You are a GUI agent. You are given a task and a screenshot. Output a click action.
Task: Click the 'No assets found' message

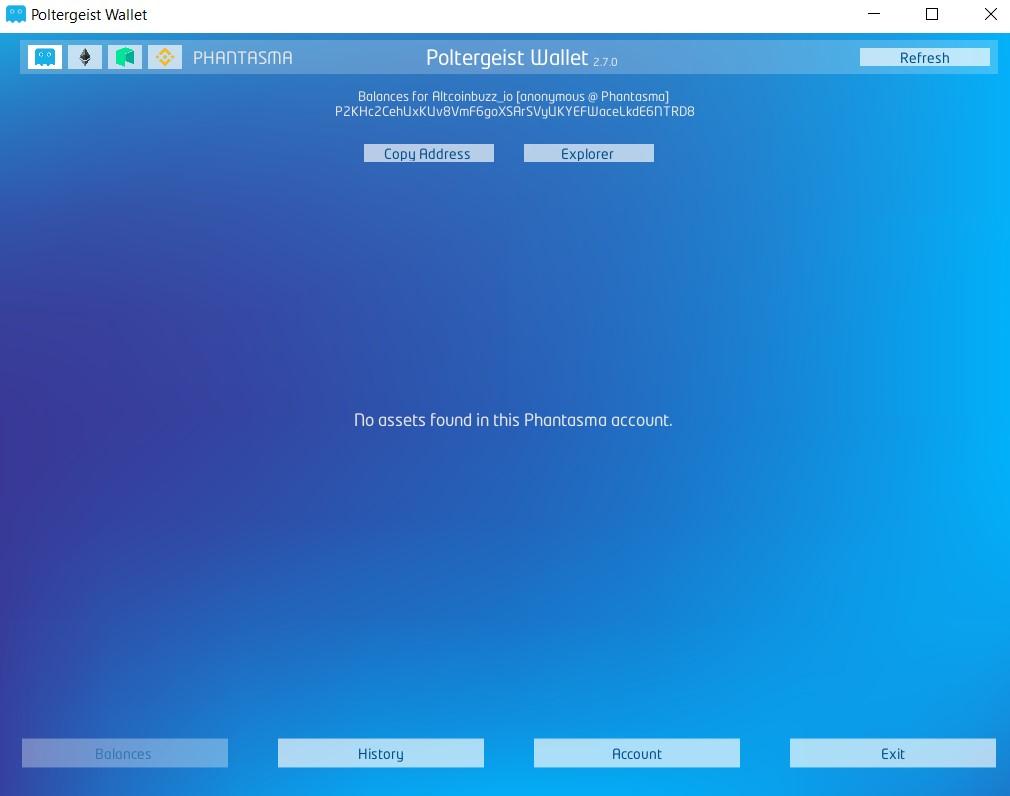click(513, 420)
